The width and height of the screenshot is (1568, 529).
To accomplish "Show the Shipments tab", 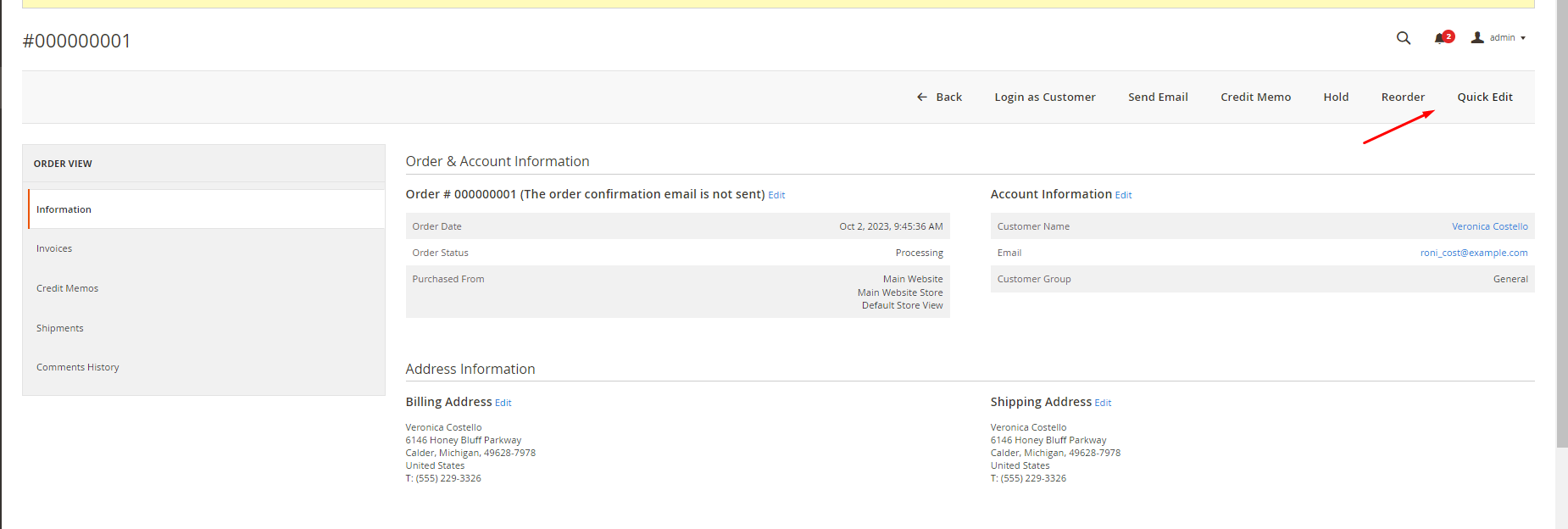I will pos(59,328).
